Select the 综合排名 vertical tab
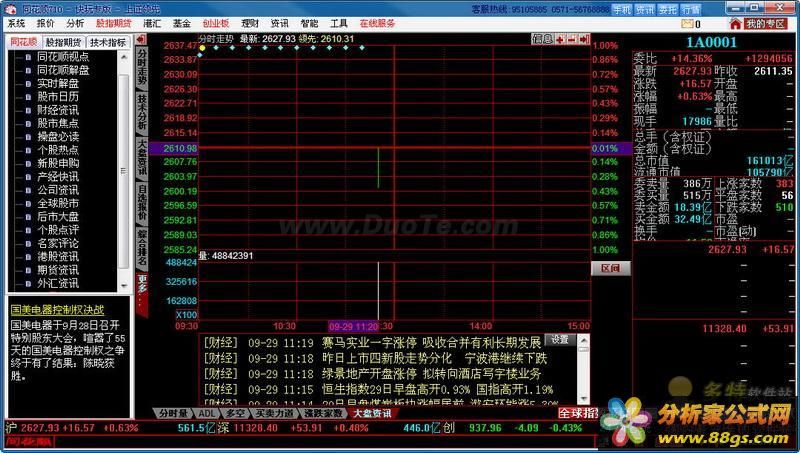The height and width of the screenshot is (453, 800). [x=142, y=247]
